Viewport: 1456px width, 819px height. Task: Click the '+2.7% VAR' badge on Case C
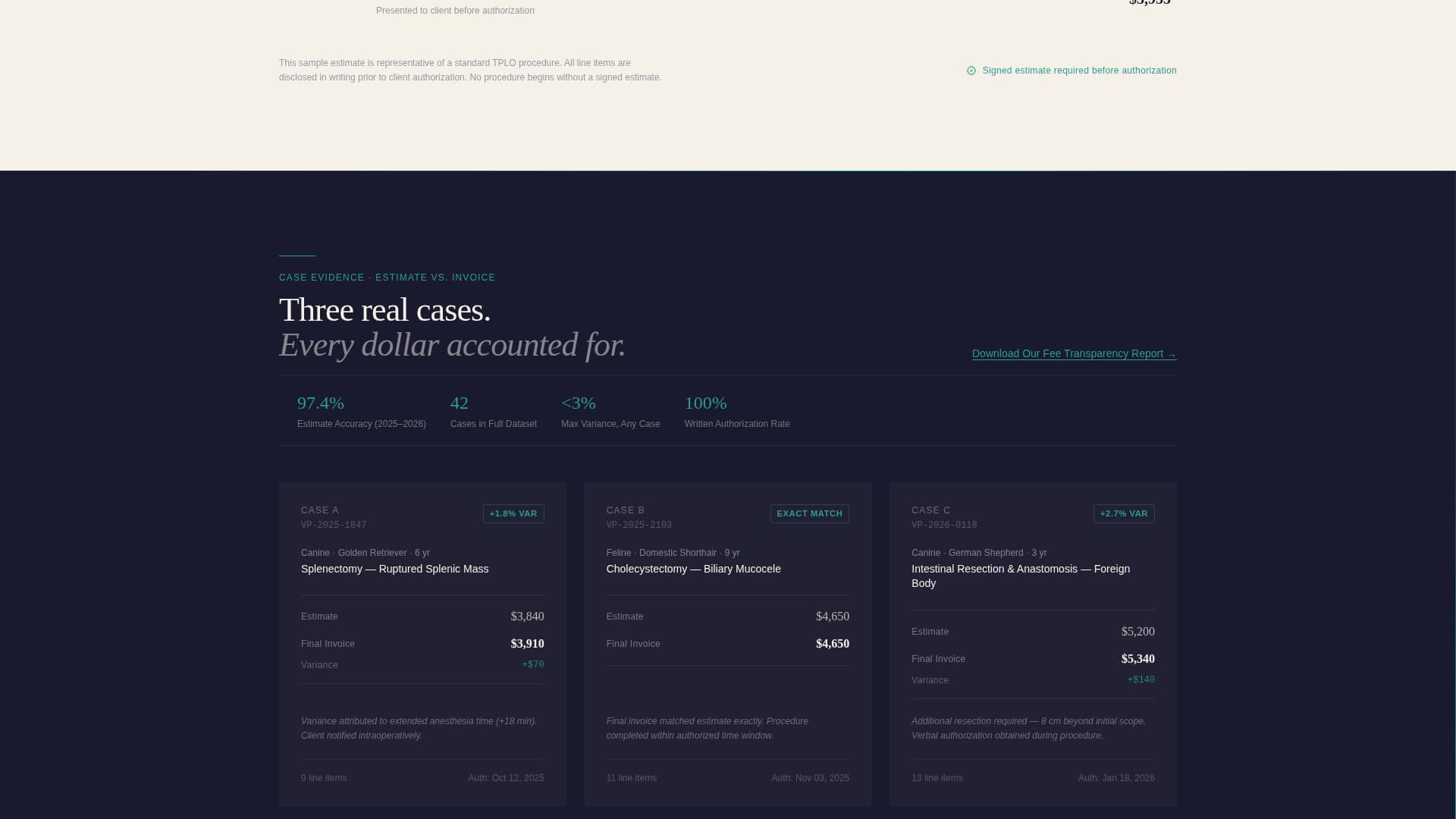coord(1124,513)
